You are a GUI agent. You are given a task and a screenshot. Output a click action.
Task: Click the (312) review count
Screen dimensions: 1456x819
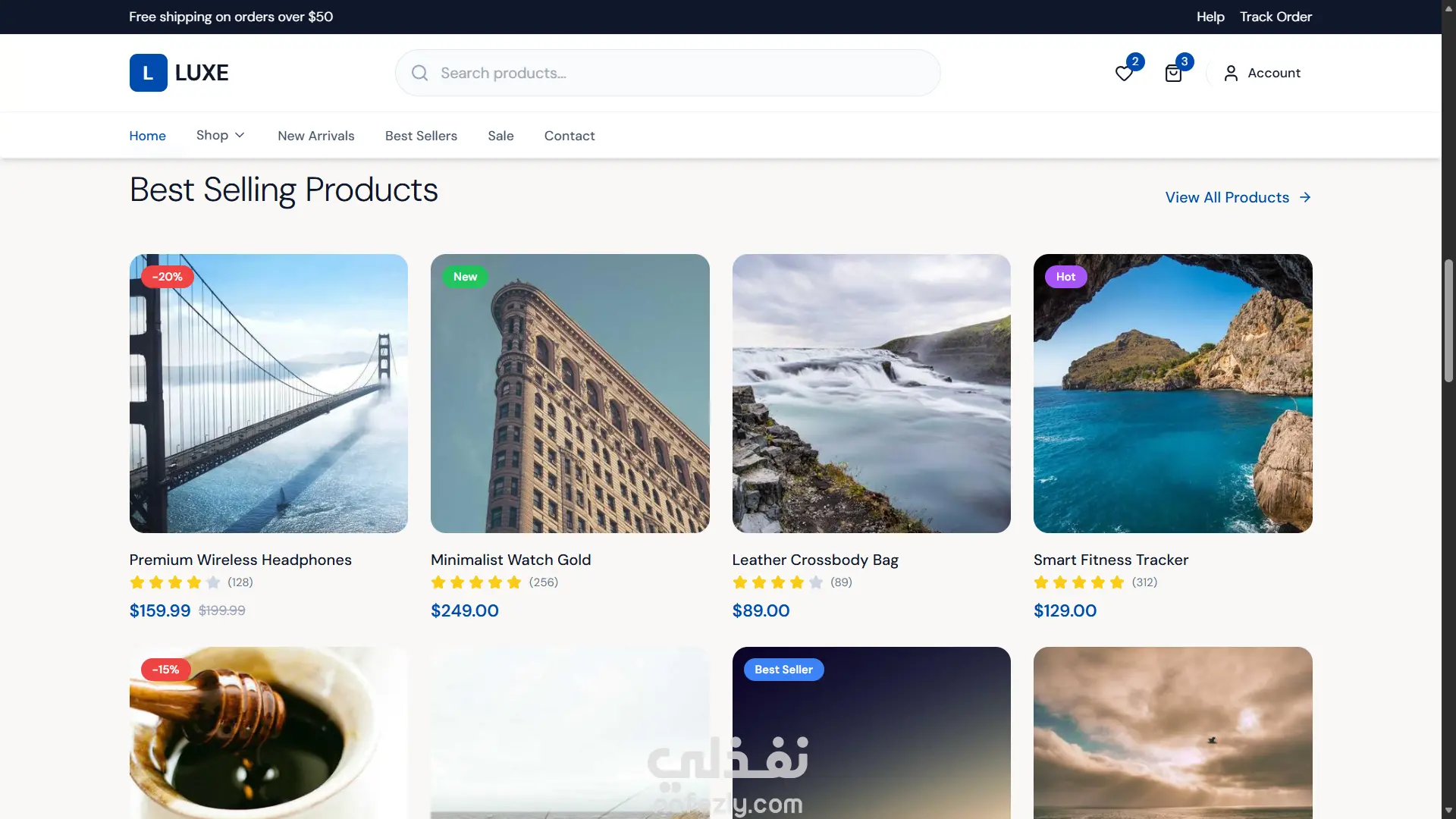tap(1144, 582)
